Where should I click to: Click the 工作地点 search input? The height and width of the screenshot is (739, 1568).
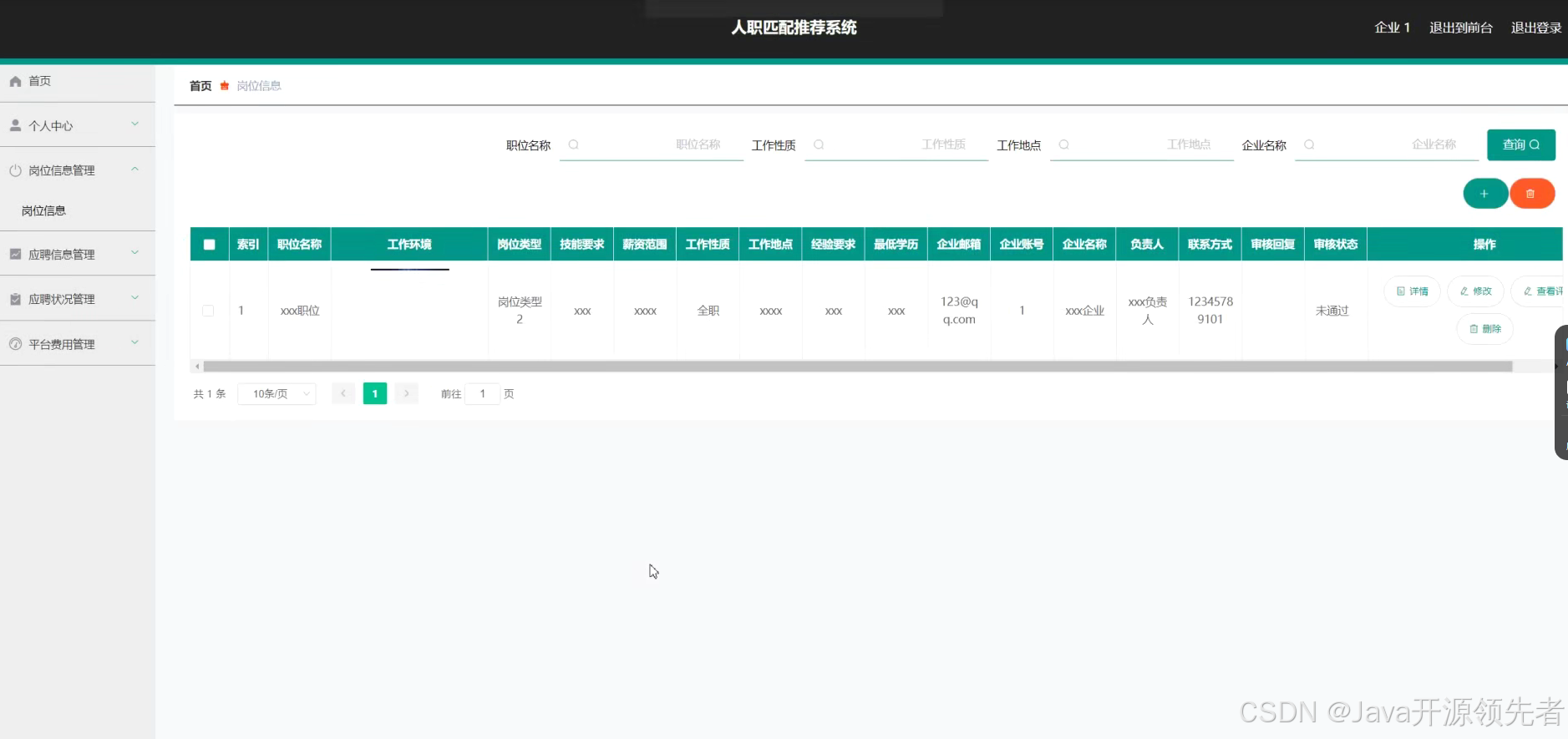pyautogui.click(x=1142, y=144)
